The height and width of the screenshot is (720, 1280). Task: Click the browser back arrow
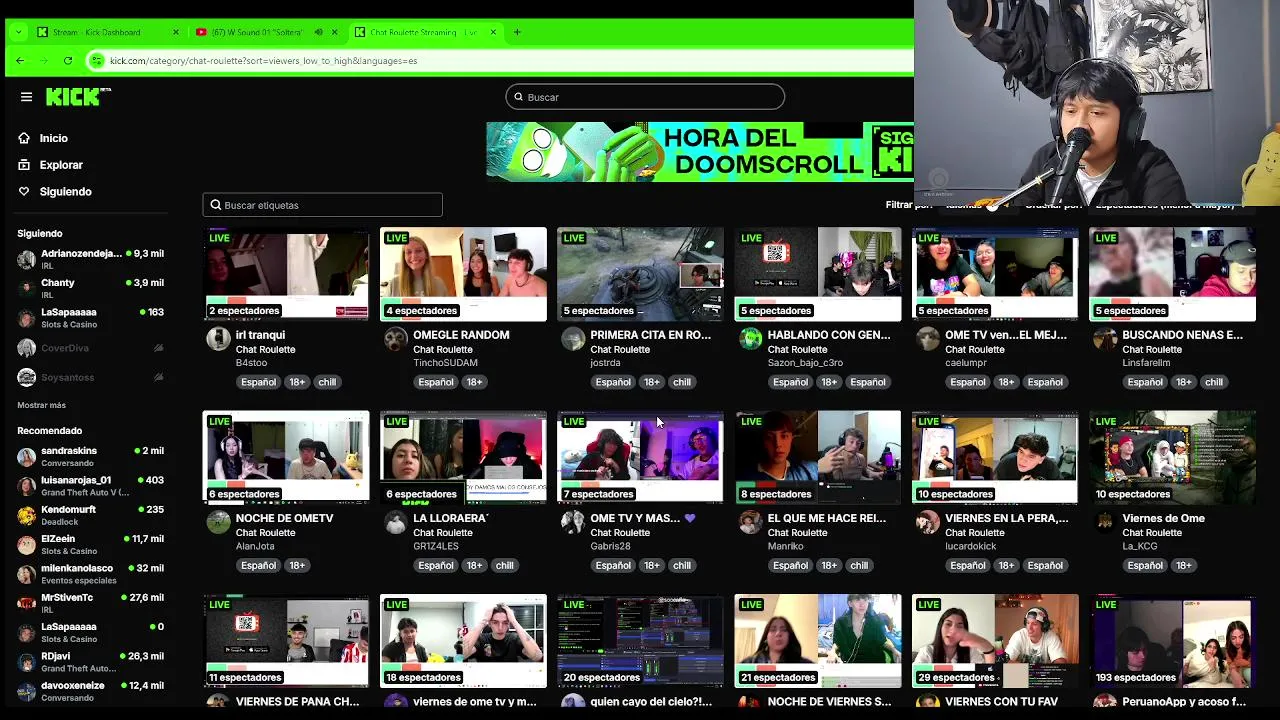click(x=20, y=61)
